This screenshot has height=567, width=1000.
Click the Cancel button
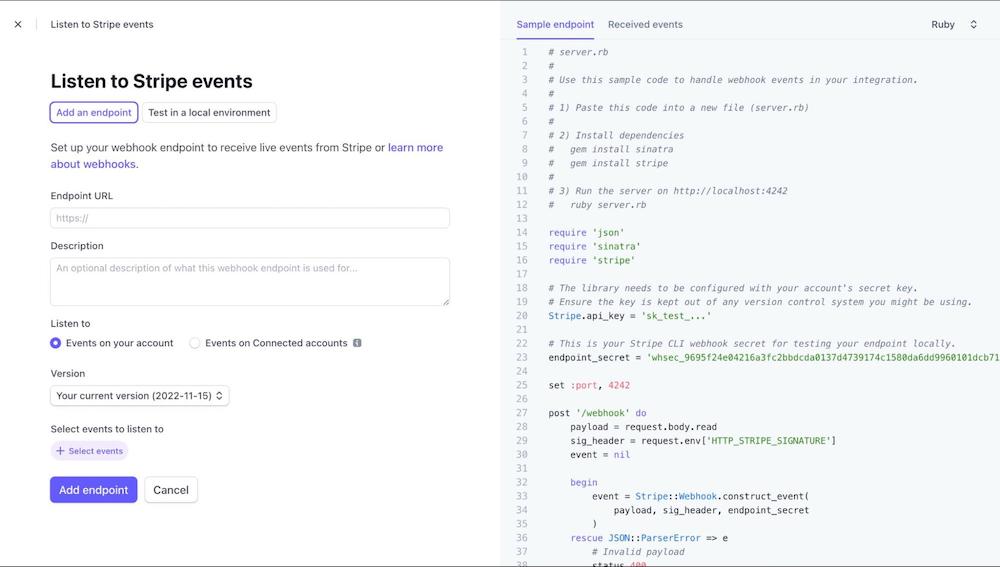click(171, 490)
